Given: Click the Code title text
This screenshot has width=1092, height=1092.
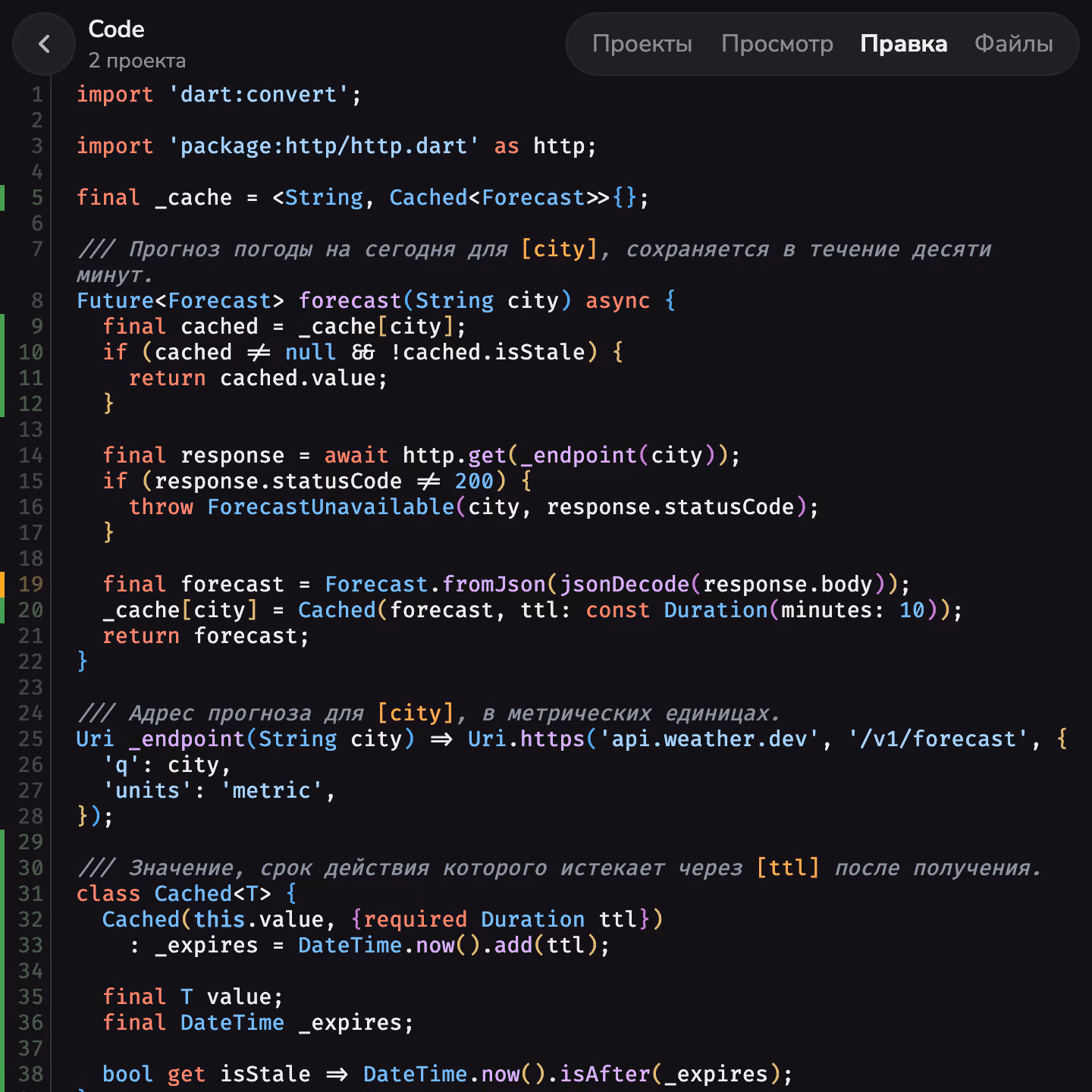Looking at the screenshot, I should (116, 29).
